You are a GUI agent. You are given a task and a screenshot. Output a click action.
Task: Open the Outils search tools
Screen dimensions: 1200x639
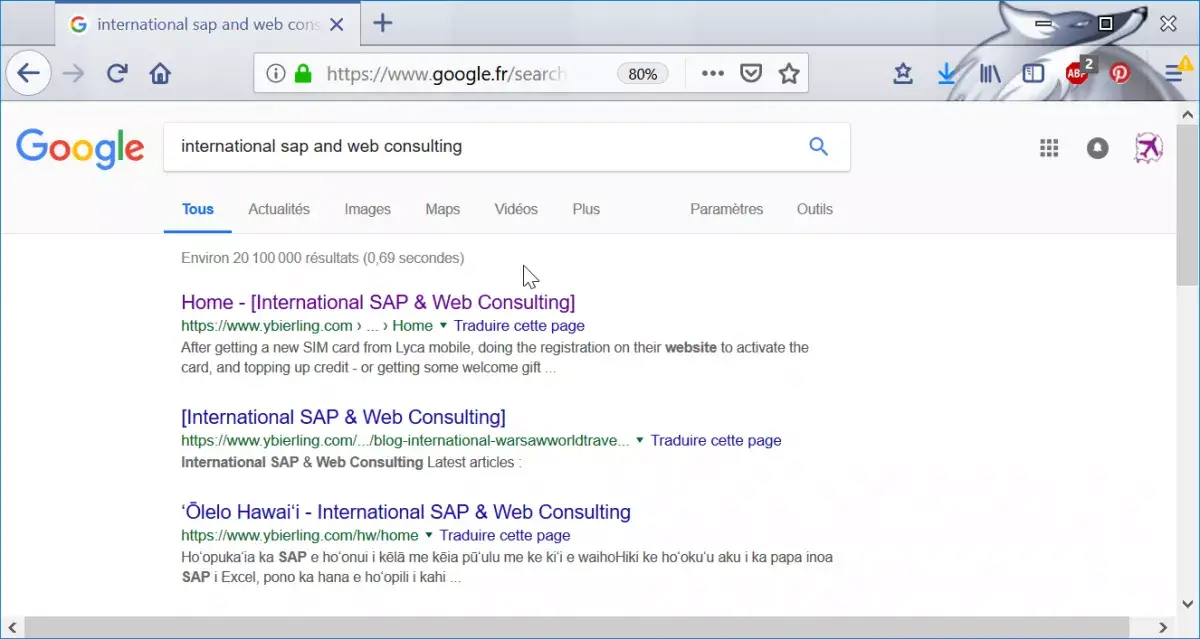[x=815, y=209]
